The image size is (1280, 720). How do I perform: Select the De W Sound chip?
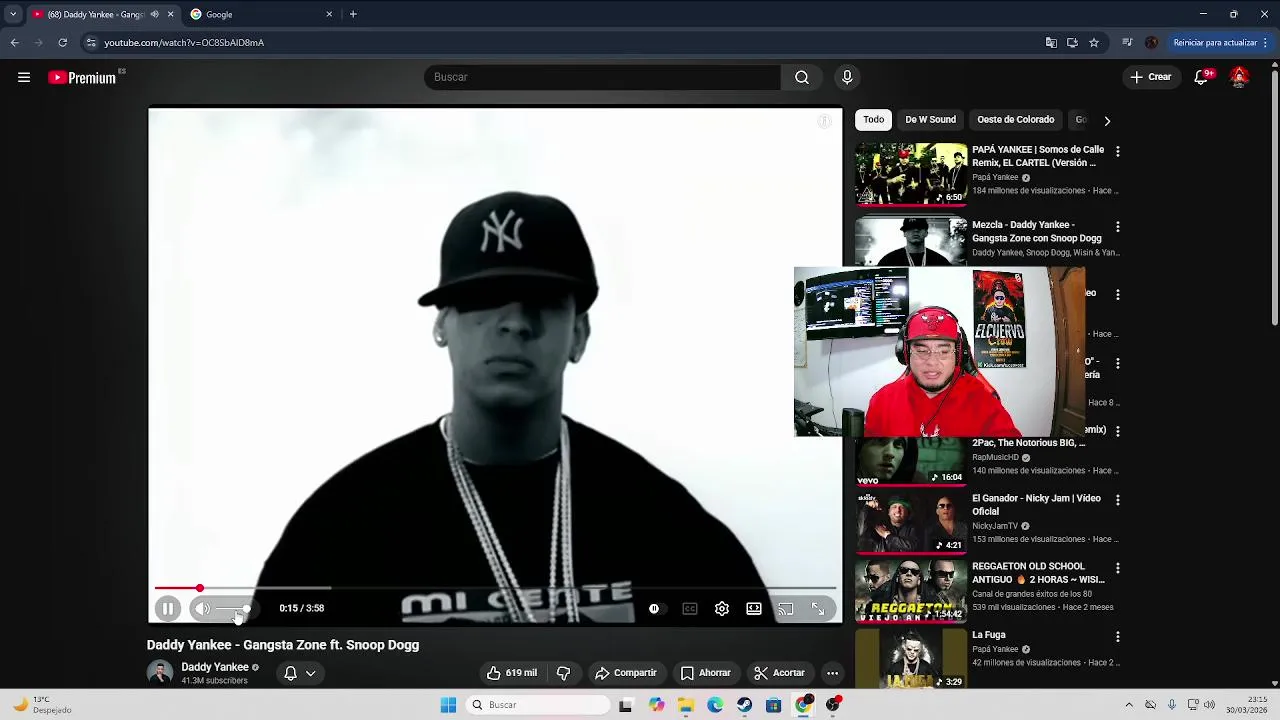930,120
